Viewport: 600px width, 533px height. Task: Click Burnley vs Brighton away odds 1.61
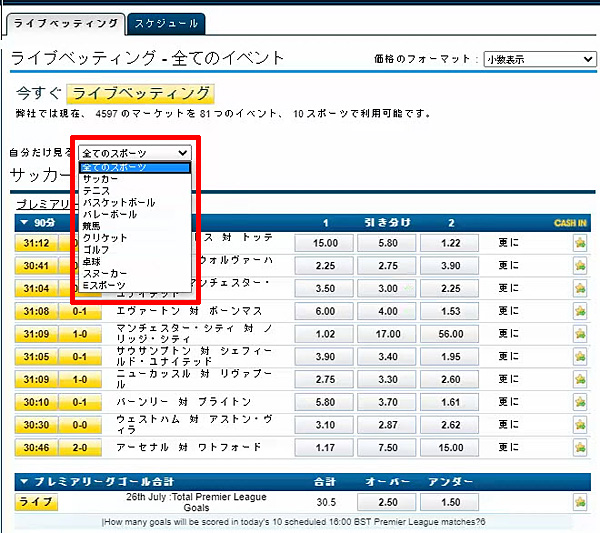click(450, 402)
